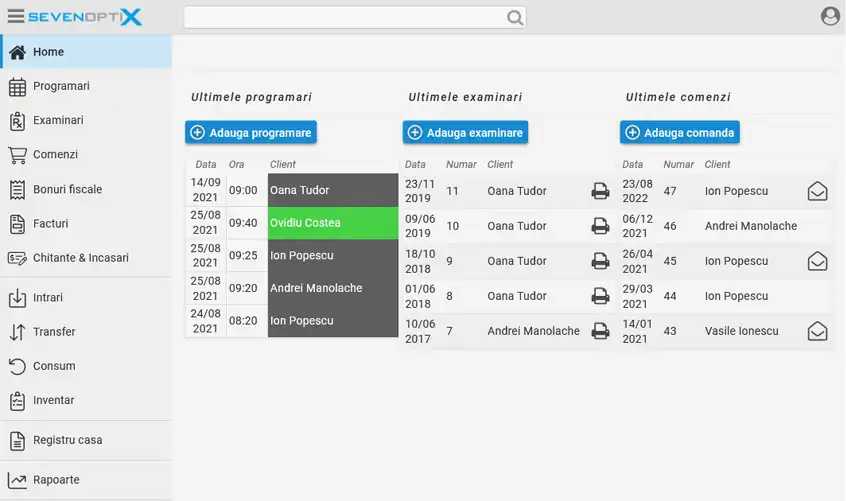Open Comenzi from the sidebar
This screenshot has width=846, height=501.
pos(55,155)
